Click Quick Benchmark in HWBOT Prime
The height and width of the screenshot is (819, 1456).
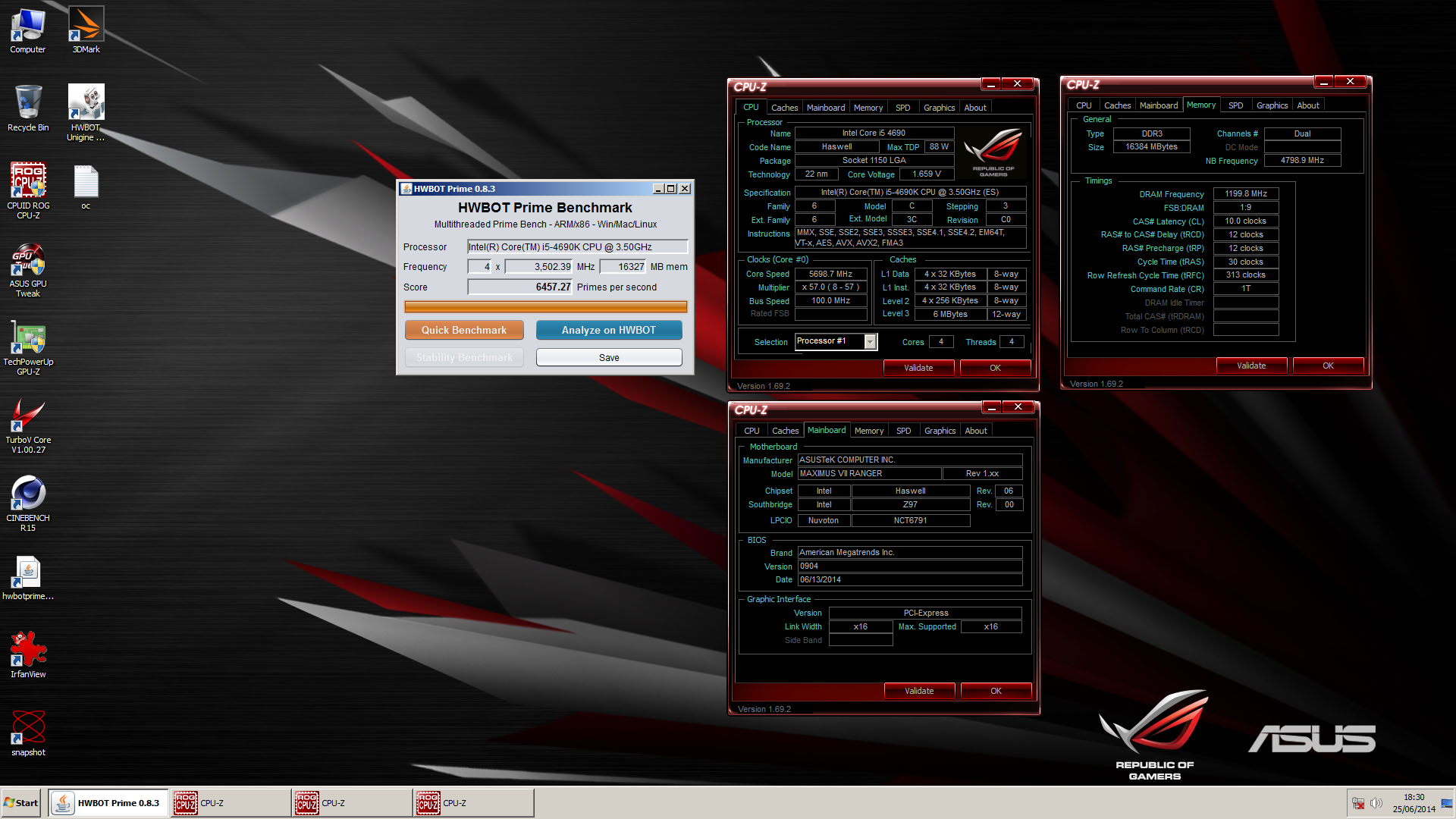(464, 331)
